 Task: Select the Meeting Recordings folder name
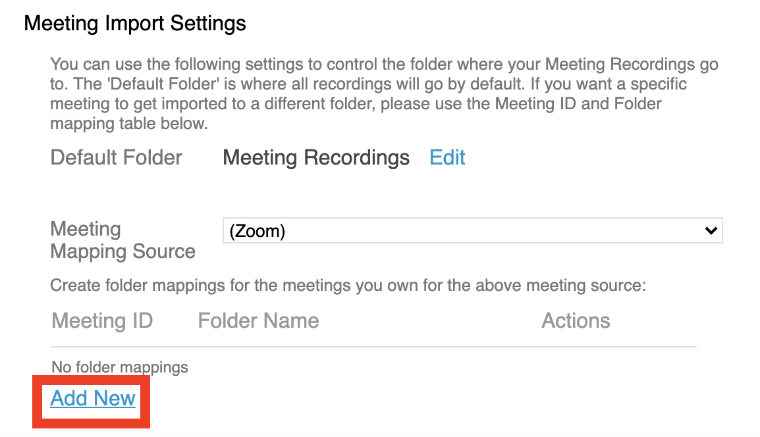click(316, 157)
